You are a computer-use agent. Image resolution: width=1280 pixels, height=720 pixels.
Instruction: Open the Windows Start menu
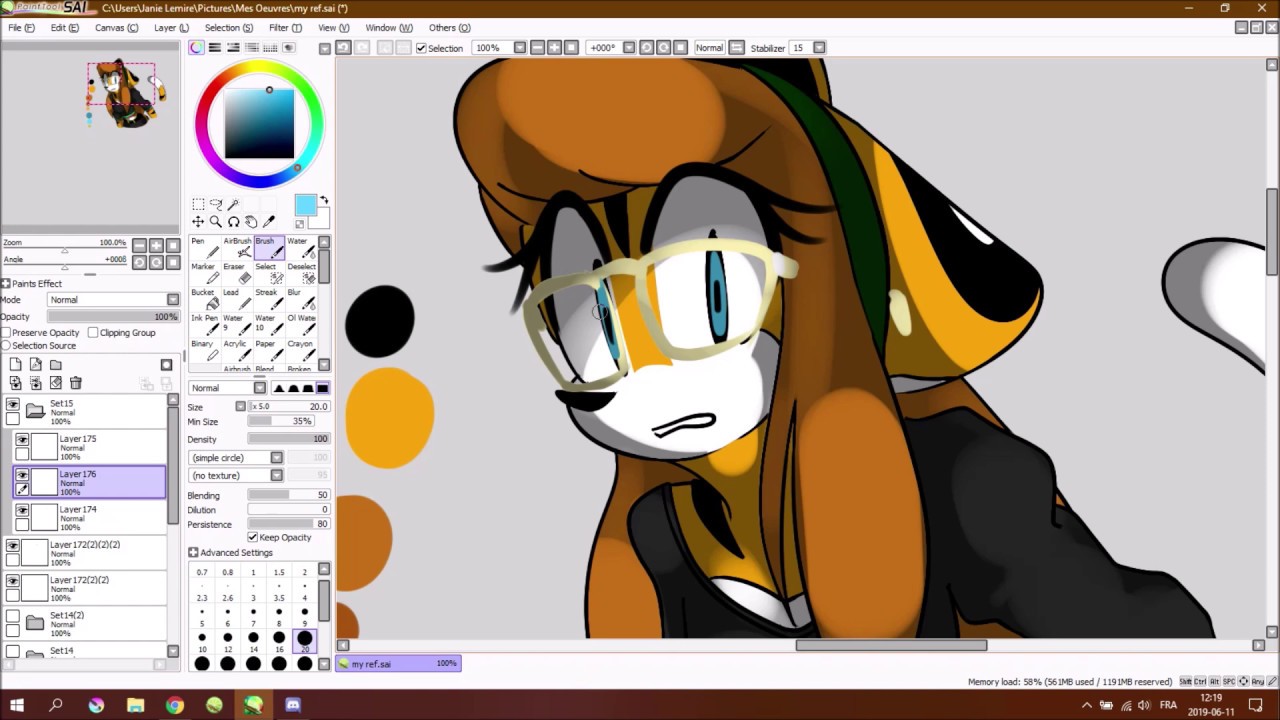[17, 705]
